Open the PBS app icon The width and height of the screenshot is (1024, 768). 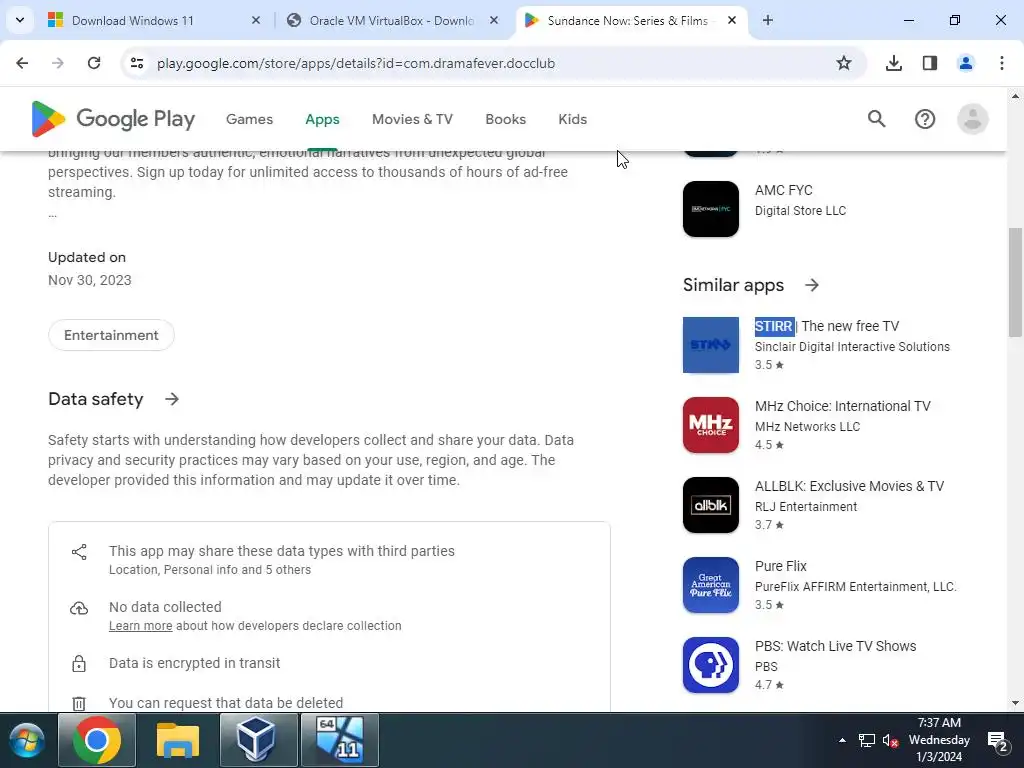pyautogui.click(x=711, y=665)
